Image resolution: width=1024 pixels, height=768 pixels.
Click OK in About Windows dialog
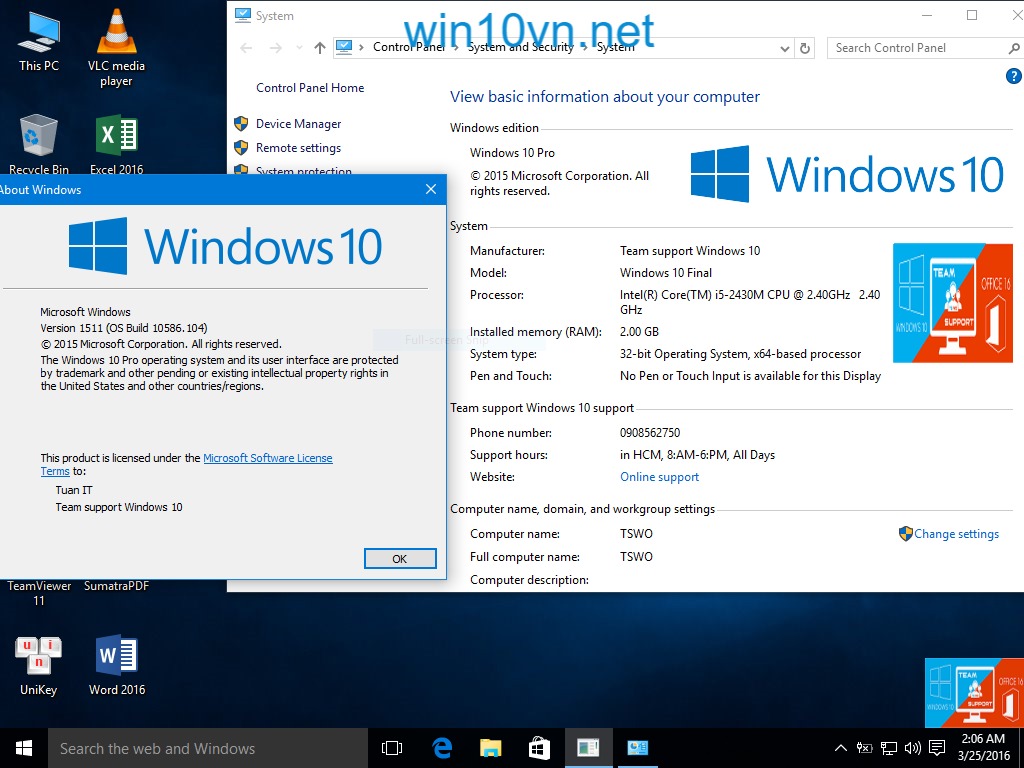point(400,559)
